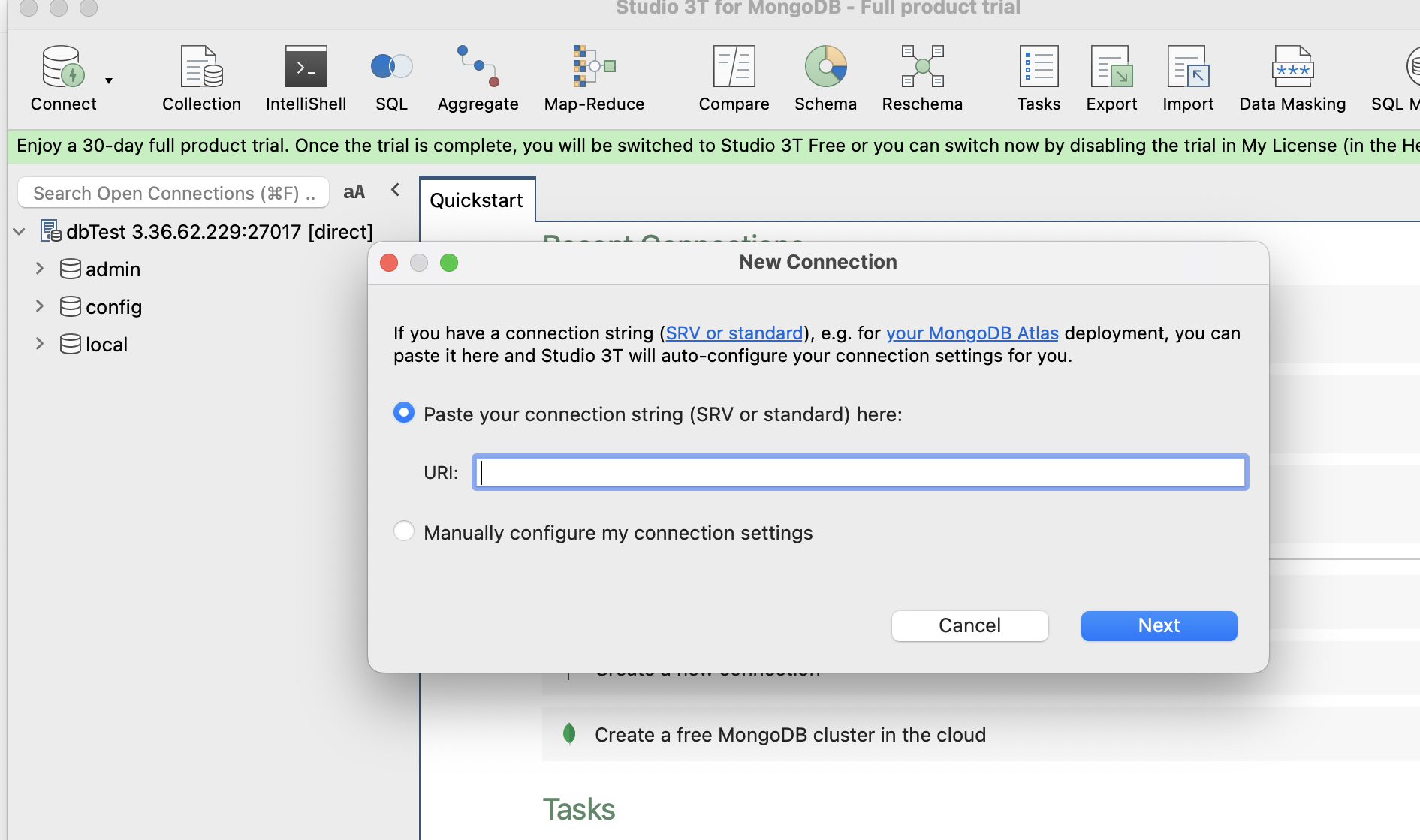
Task: Open the Schema explorer
Action: [x=825, y=78]
